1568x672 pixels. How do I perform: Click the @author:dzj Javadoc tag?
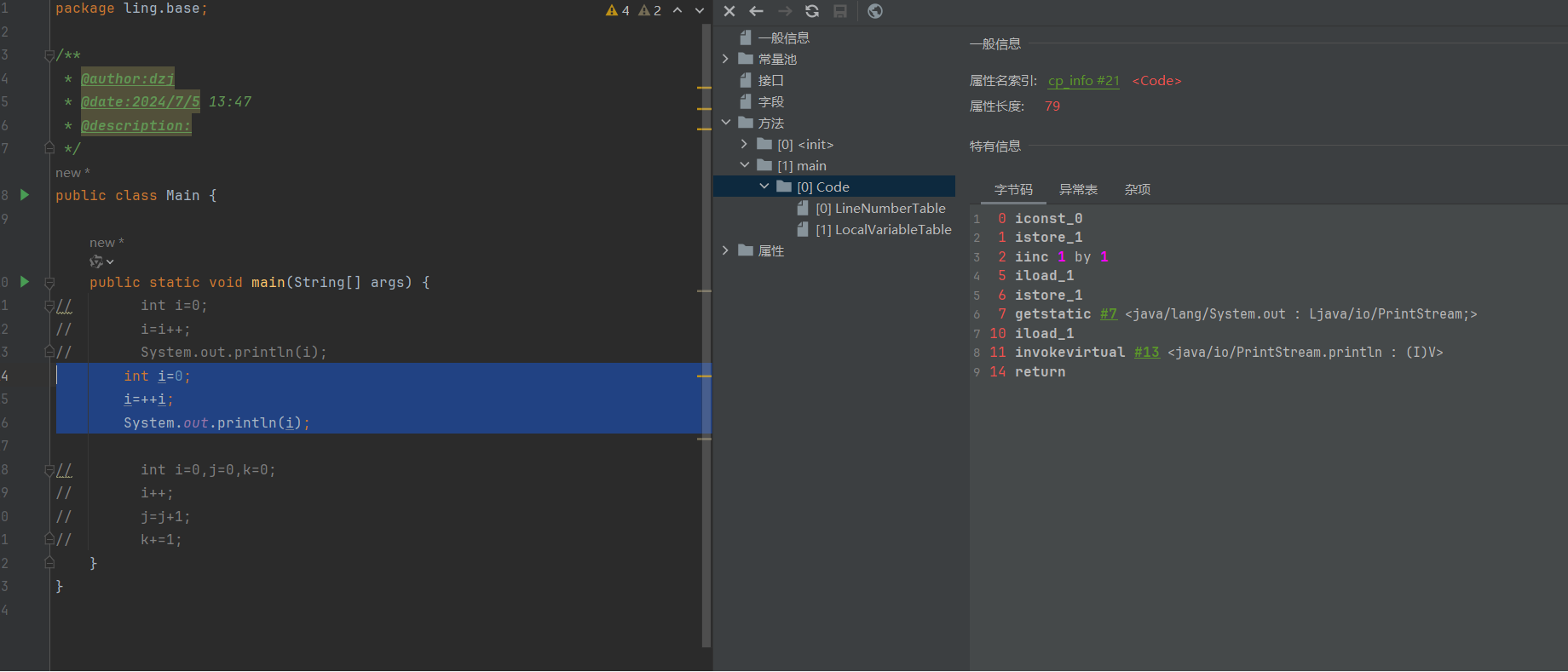(x=128, y=78)
